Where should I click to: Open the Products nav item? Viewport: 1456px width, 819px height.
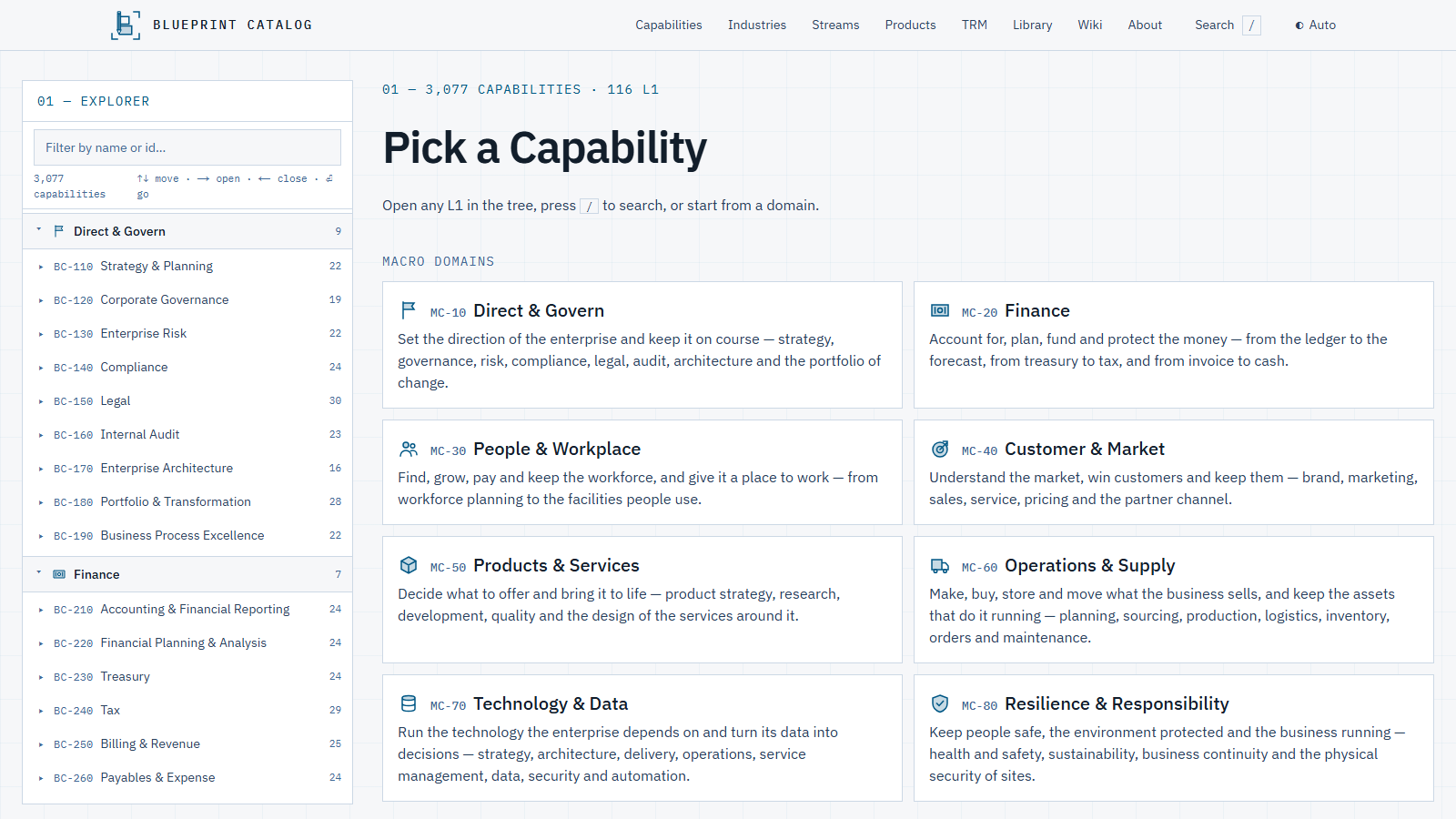(x=910, y=25)
